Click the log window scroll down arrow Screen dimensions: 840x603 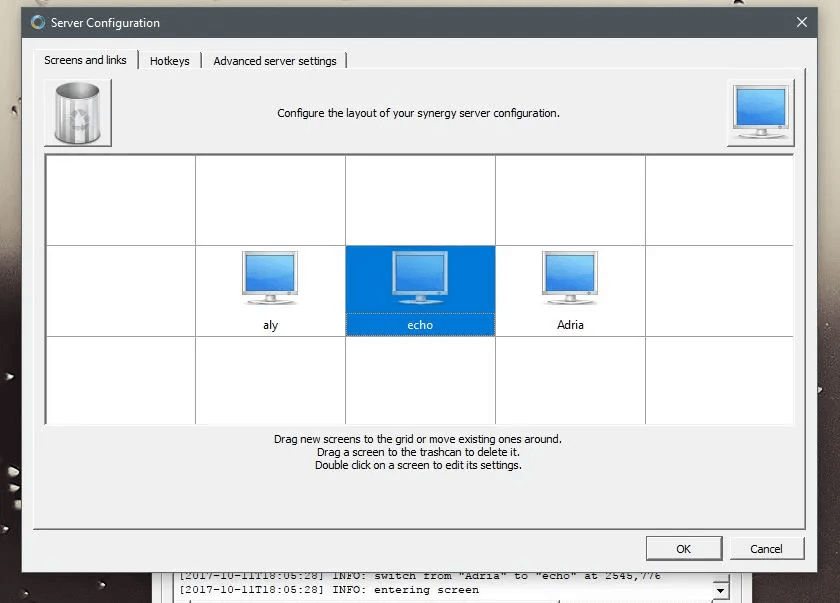coord(720,591)
